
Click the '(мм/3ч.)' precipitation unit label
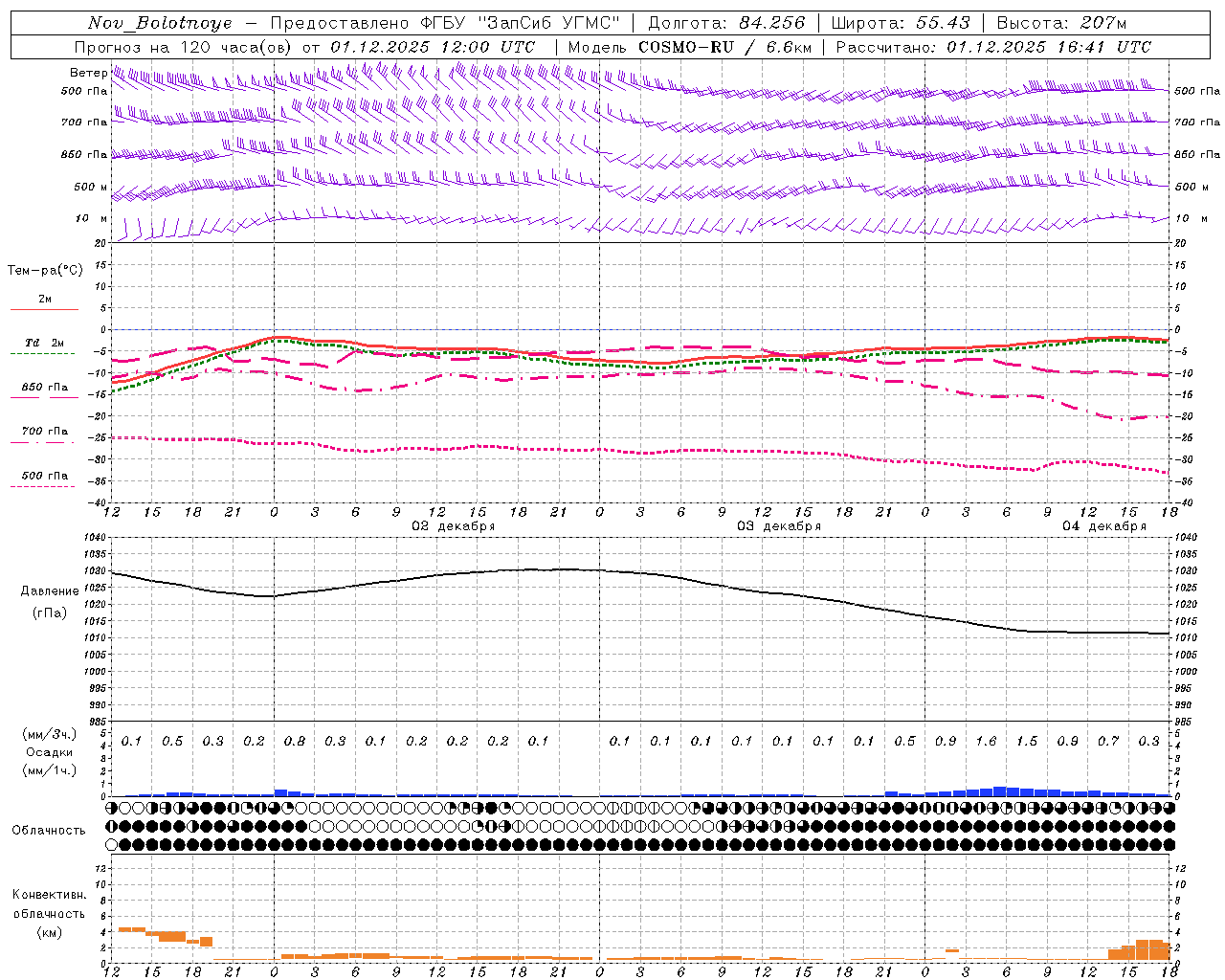(x=50, y=734)
